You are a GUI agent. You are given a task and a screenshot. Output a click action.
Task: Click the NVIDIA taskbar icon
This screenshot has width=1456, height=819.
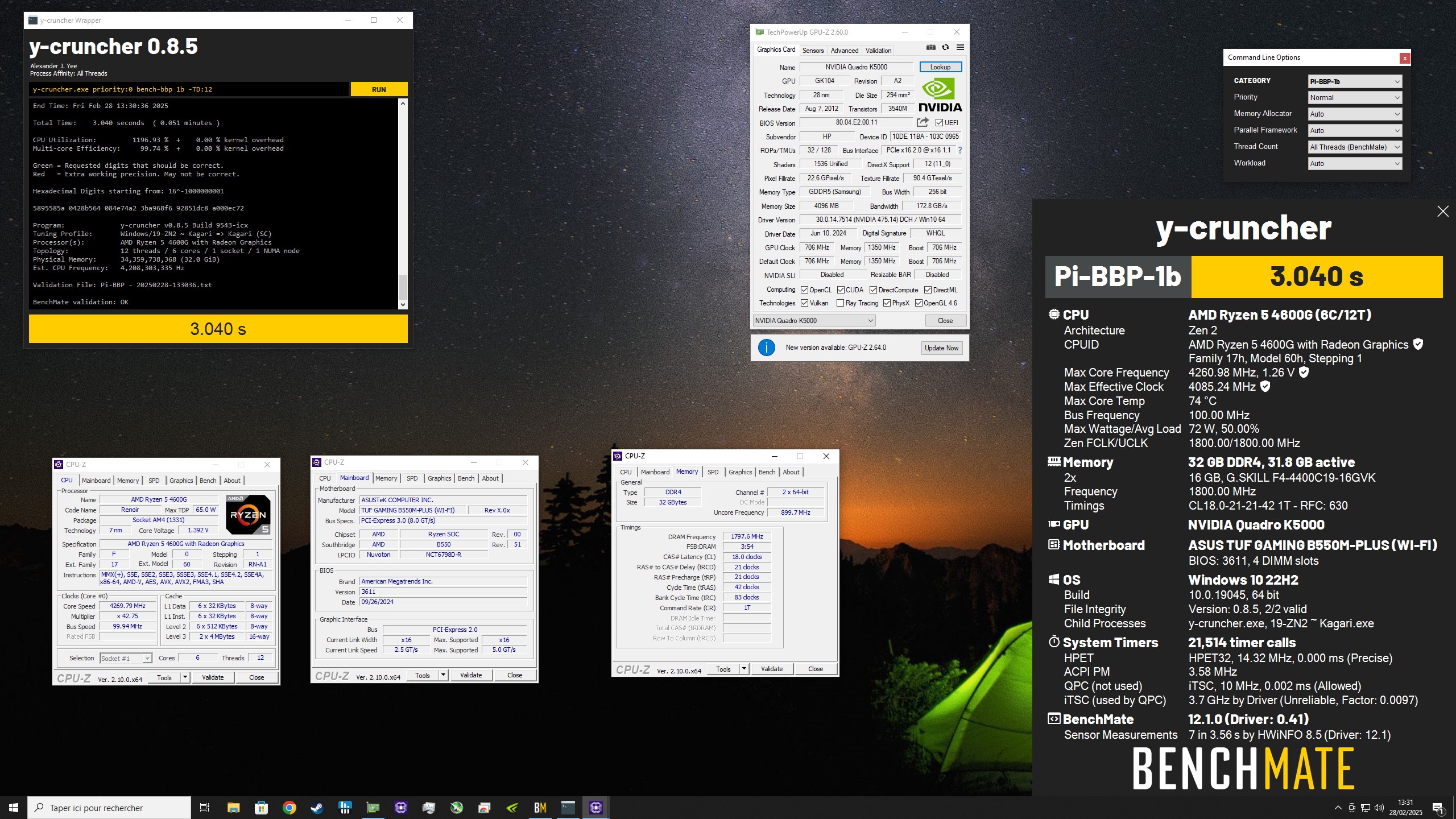pos(512,808)
